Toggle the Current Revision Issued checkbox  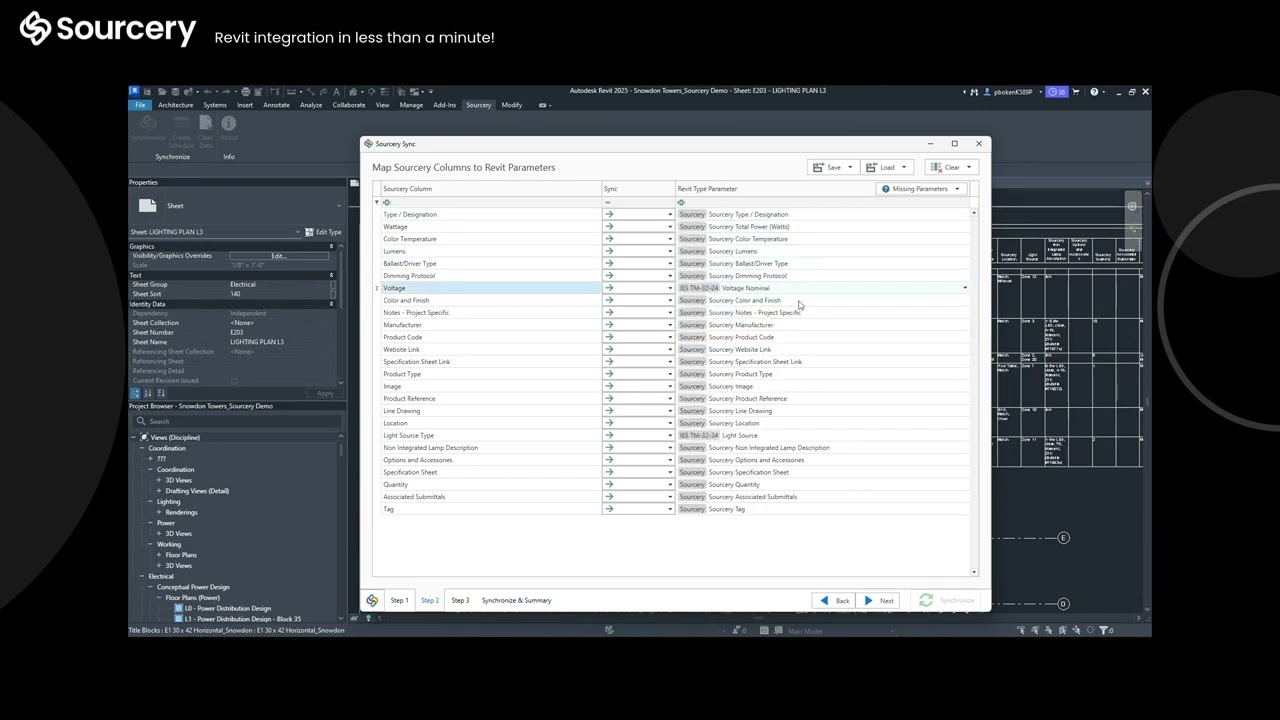[x=235, y=381]
